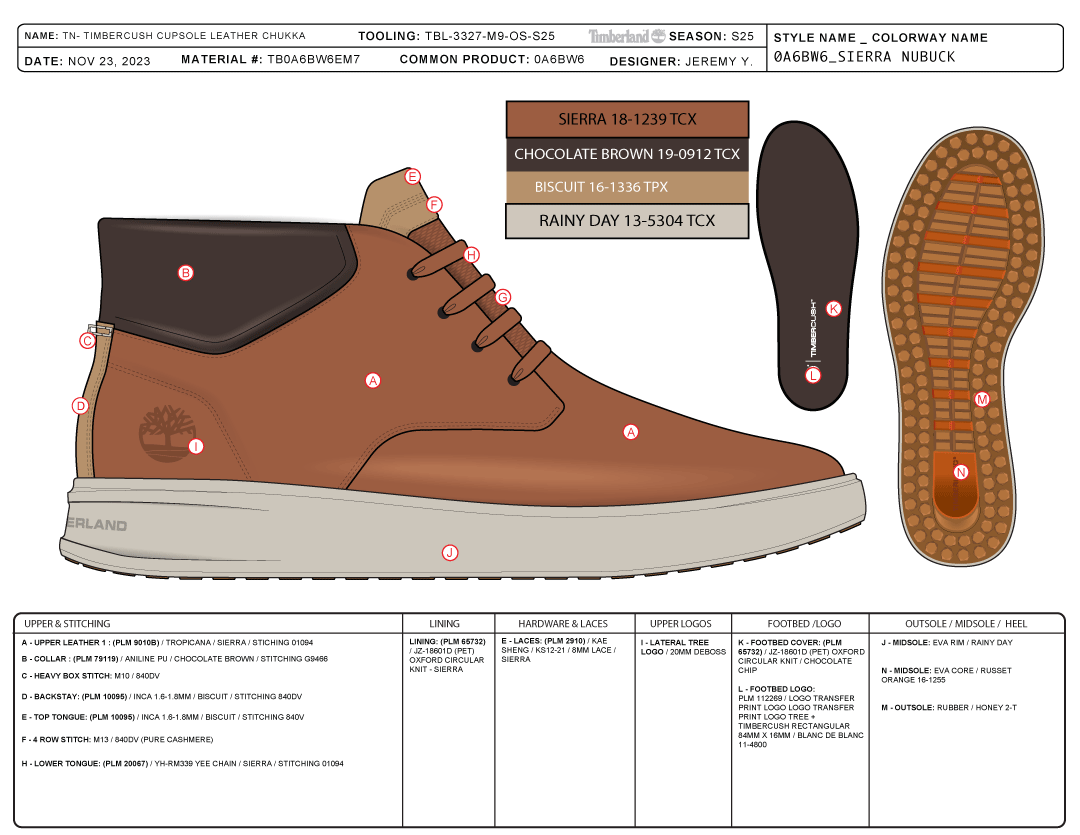
Task: Click callout marker H beside the top lace
Action: pyautogui.click(x=471, y=255)
